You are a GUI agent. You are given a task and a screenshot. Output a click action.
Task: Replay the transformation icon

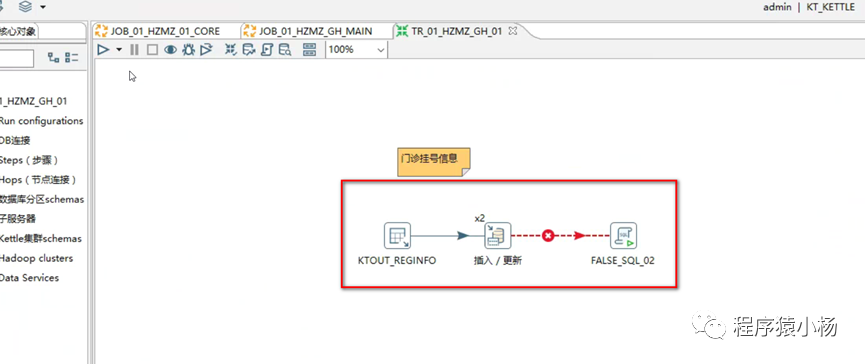206,50
